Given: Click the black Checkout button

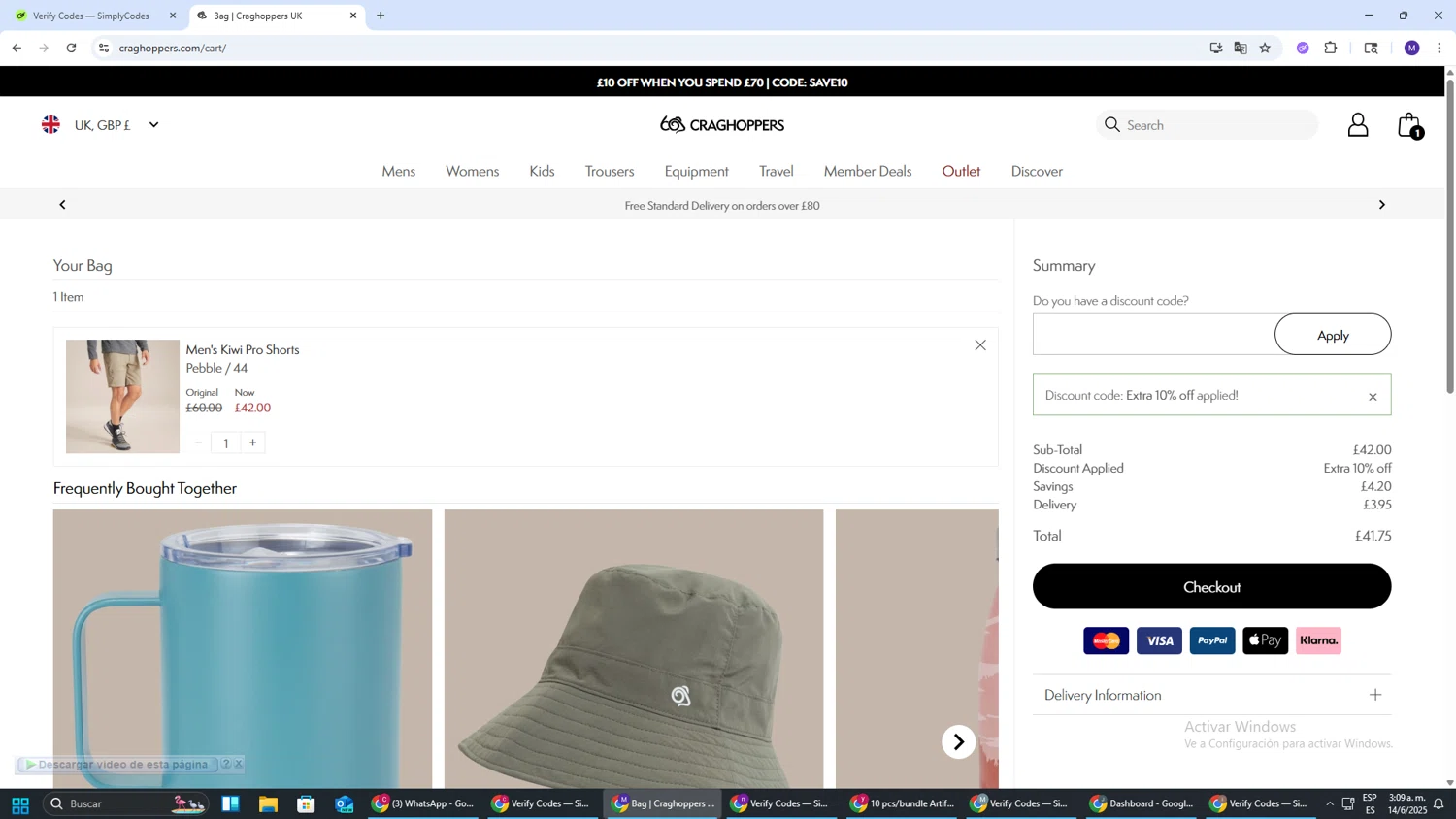Looking at the screenshot, I should [1211, 587].
